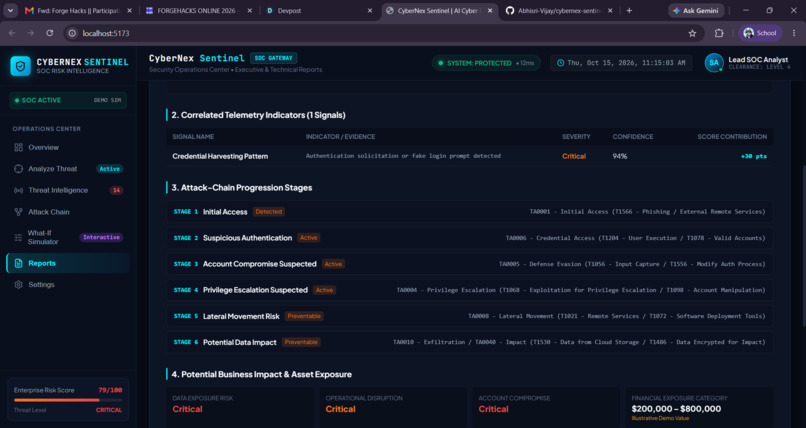Open the Threat Intelligence menu item
This screenshot has height=428, width=806.
coord(68,190)
